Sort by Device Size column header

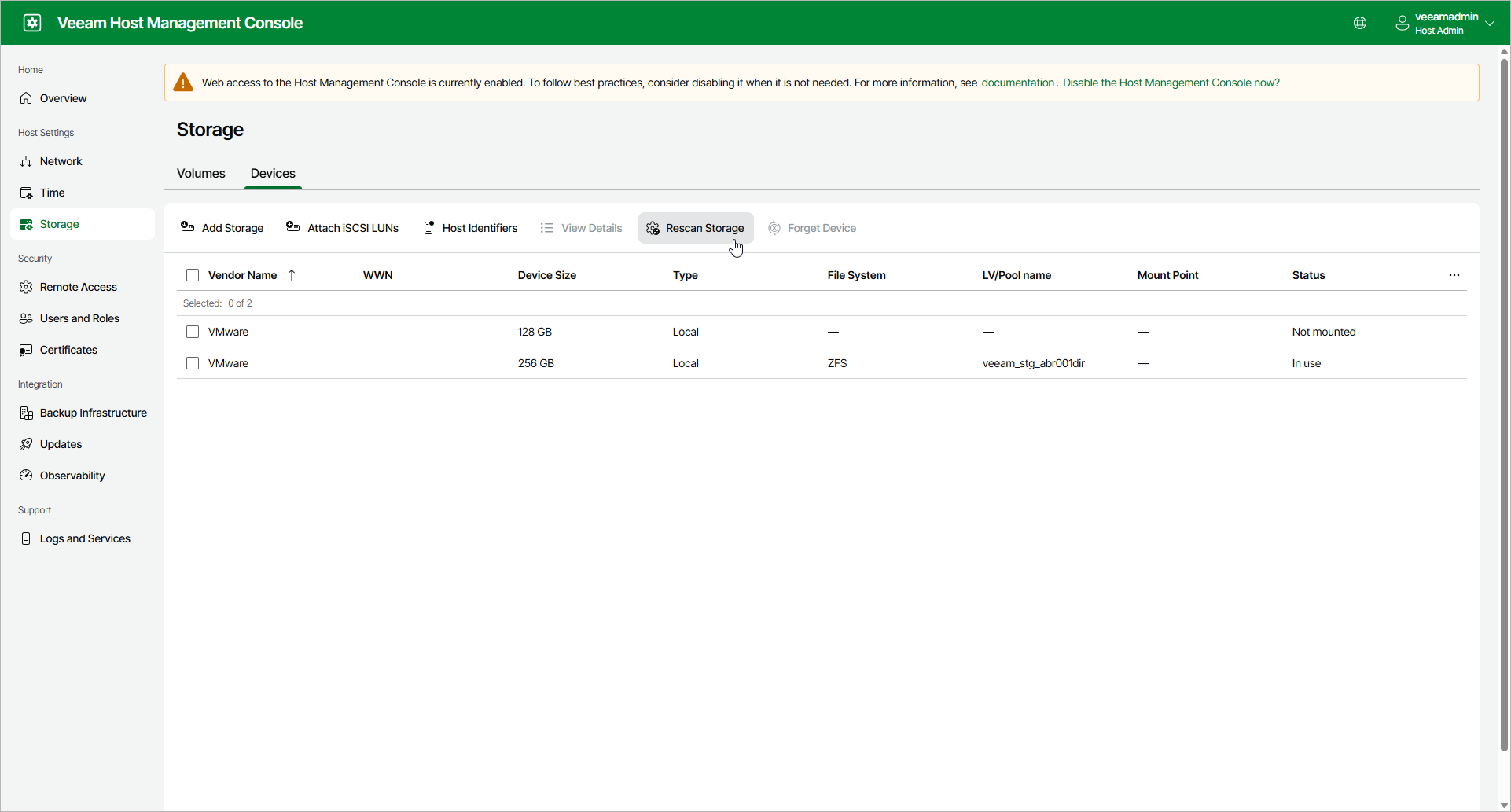pyautogui.click(x=547, y=275)
